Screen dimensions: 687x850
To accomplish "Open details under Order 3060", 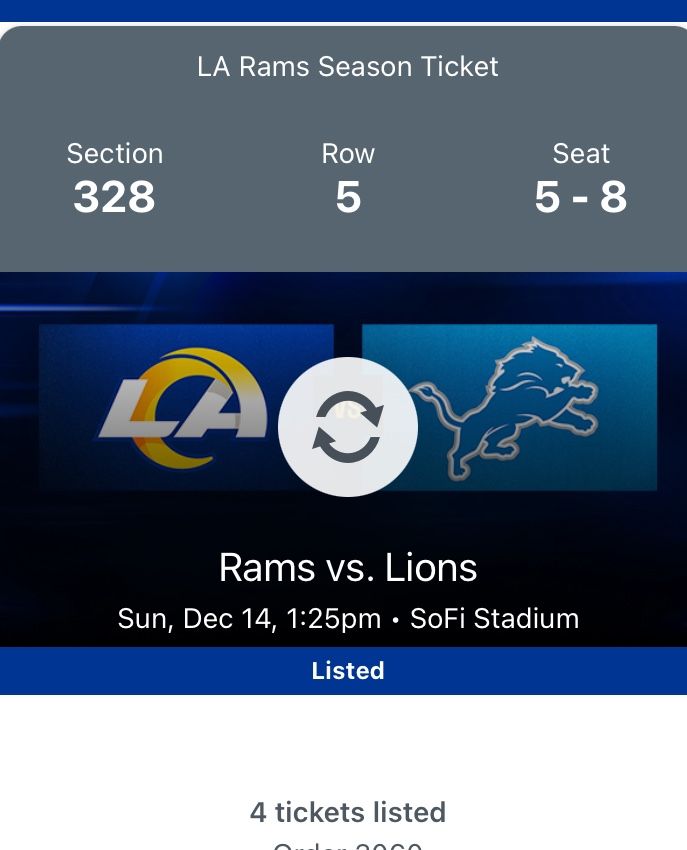I will click(x=347, y=843).
